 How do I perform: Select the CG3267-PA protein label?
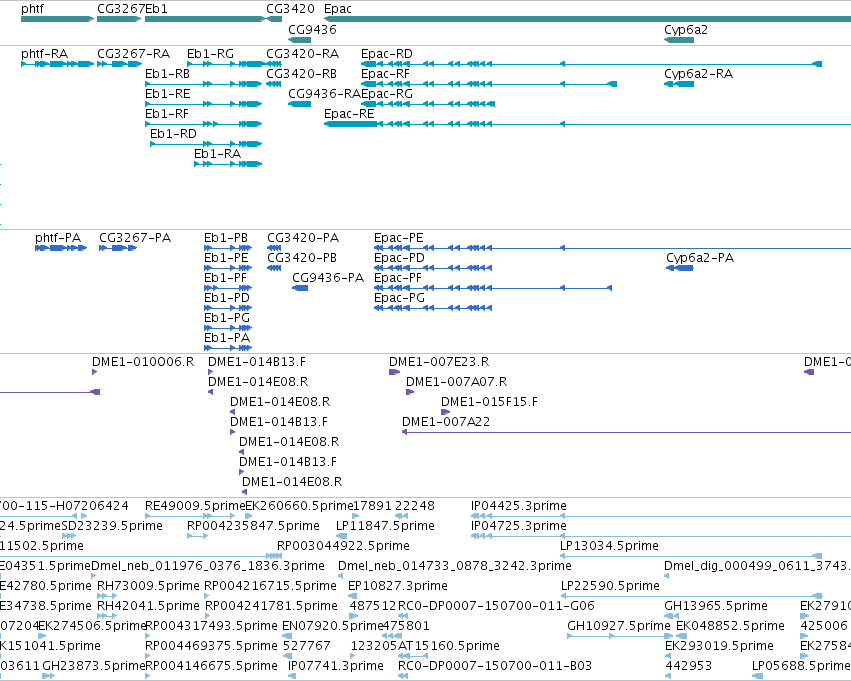point(135,238)
